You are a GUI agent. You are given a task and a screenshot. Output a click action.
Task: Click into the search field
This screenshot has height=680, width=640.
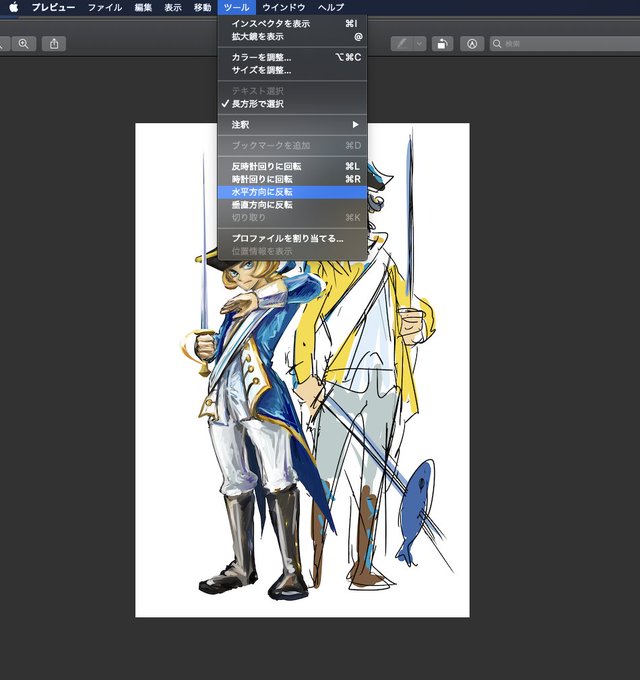pos(565,44)
